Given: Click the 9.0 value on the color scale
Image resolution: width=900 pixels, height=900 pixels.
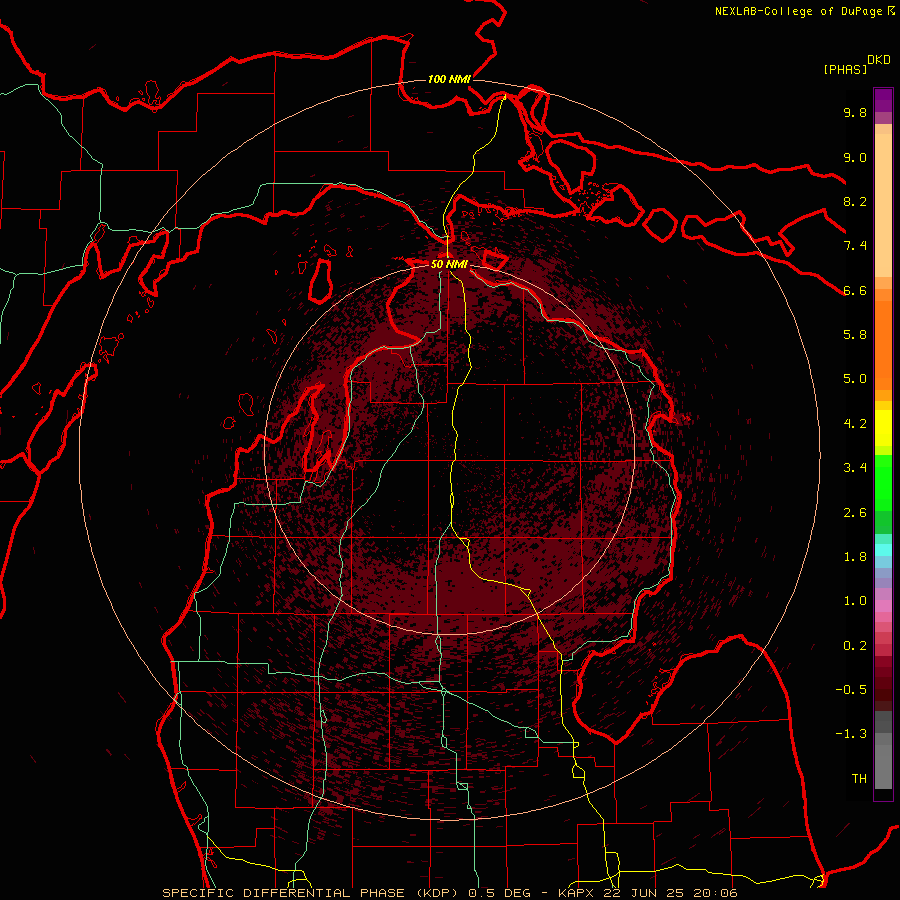Looking at the screenshot, I should coord(855,157).
